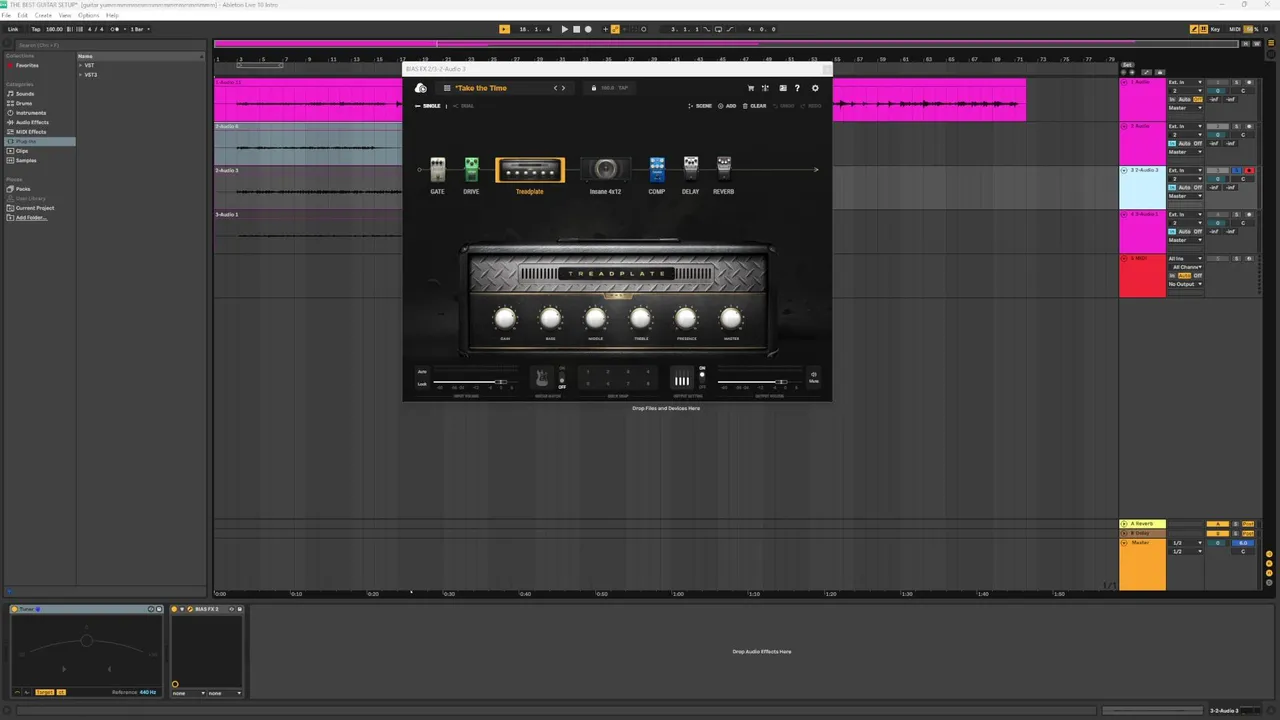1280x720 pixels.
Task: Fold track 5 MIDI with its arrow
Action: pos(1124,258)
